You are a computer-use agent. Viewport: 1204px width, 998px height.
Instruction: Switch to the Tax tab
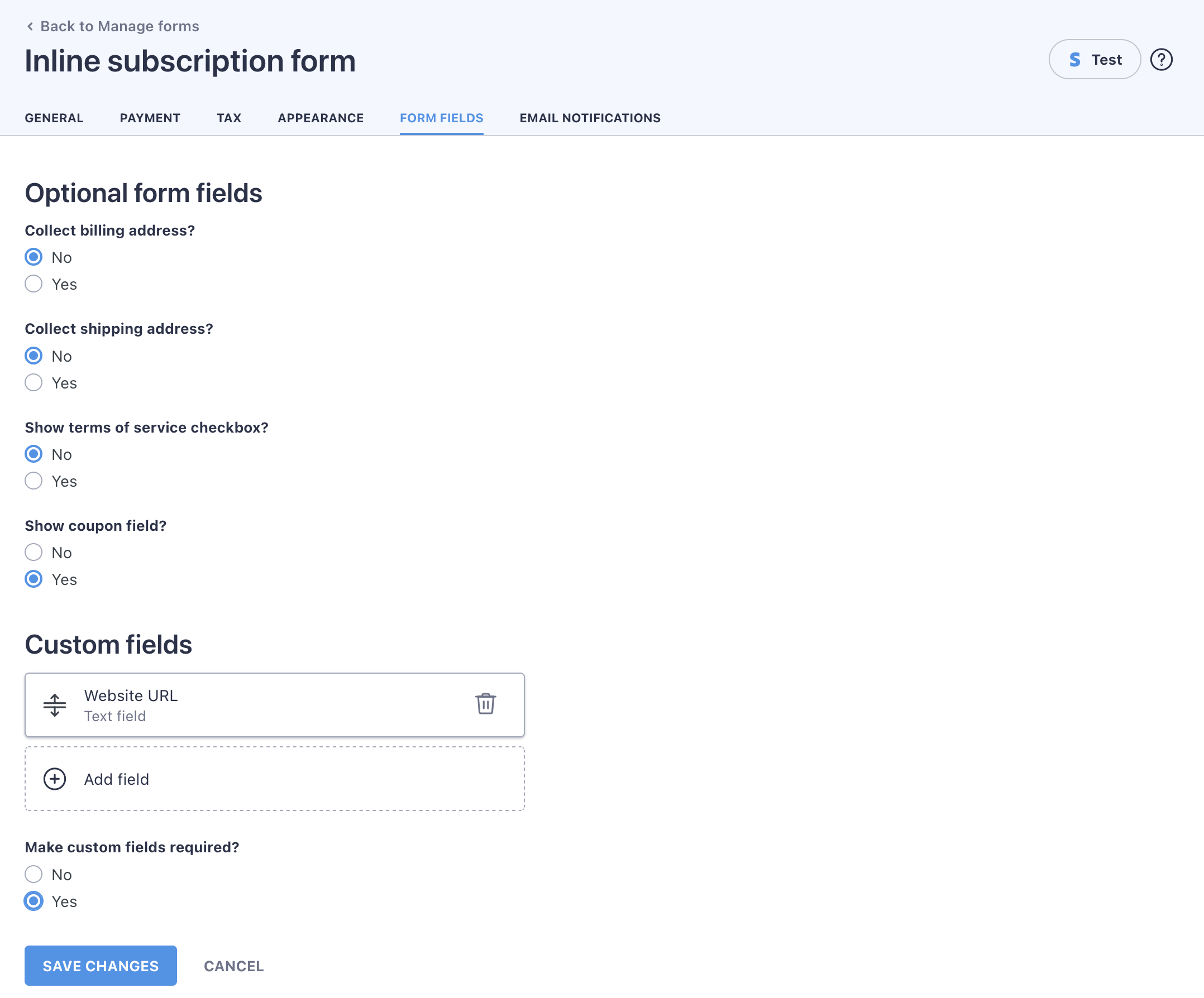229,118
